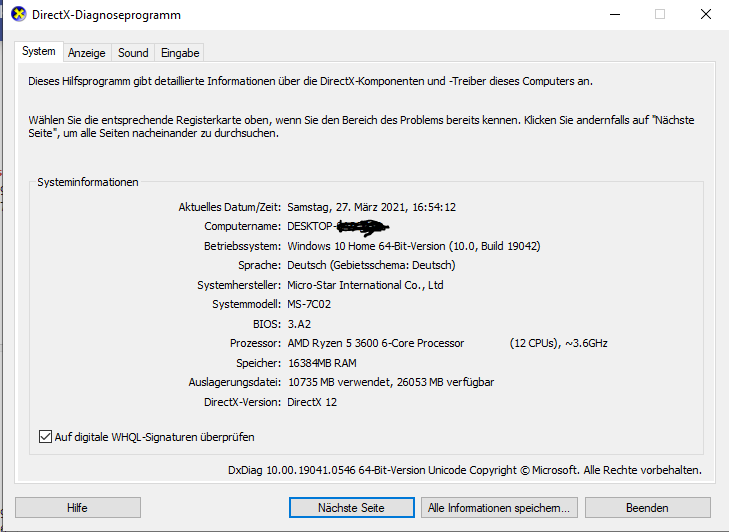Image resolution: width=729 pixels, height=532 pixels.
Task: Click the Sprache label
Action: tap(259, 265)
